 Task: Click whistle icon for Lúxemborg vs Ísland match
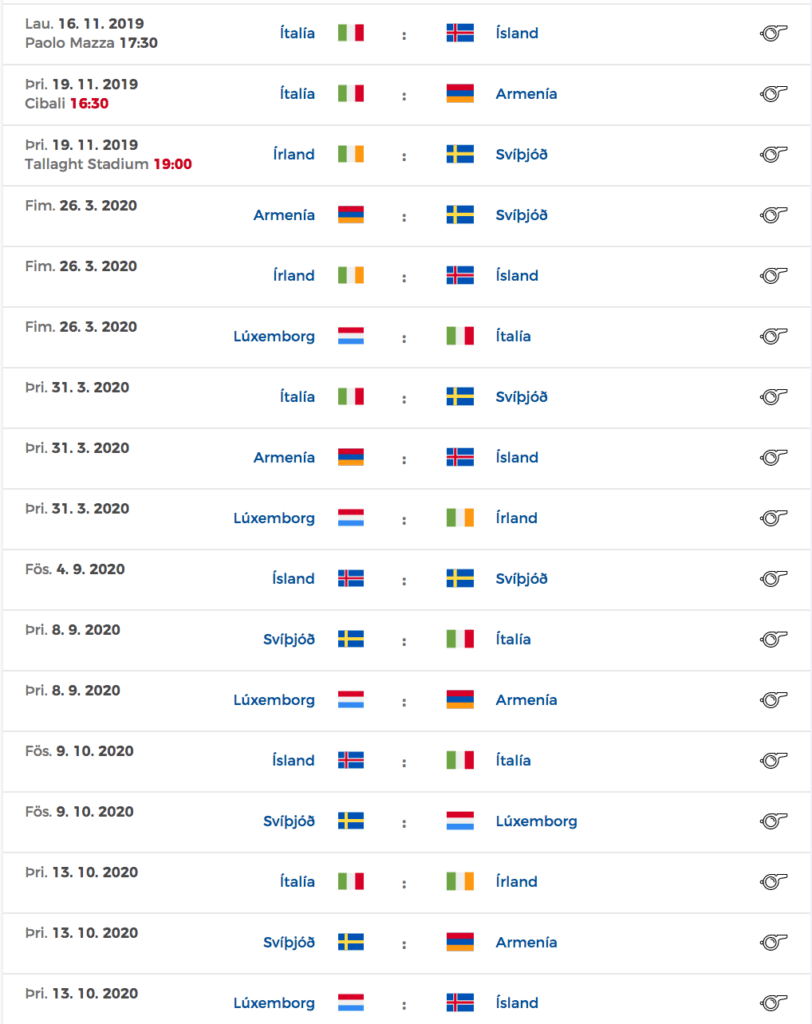(x=773, y=1002)
